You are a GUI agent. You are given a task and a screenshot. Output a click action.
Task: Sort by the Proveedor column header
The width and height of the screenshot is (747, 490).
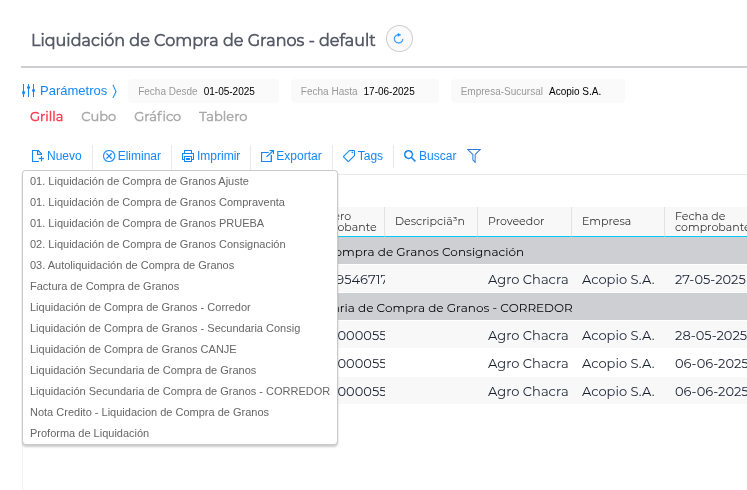pyautogui.click(x=516, y=221)
